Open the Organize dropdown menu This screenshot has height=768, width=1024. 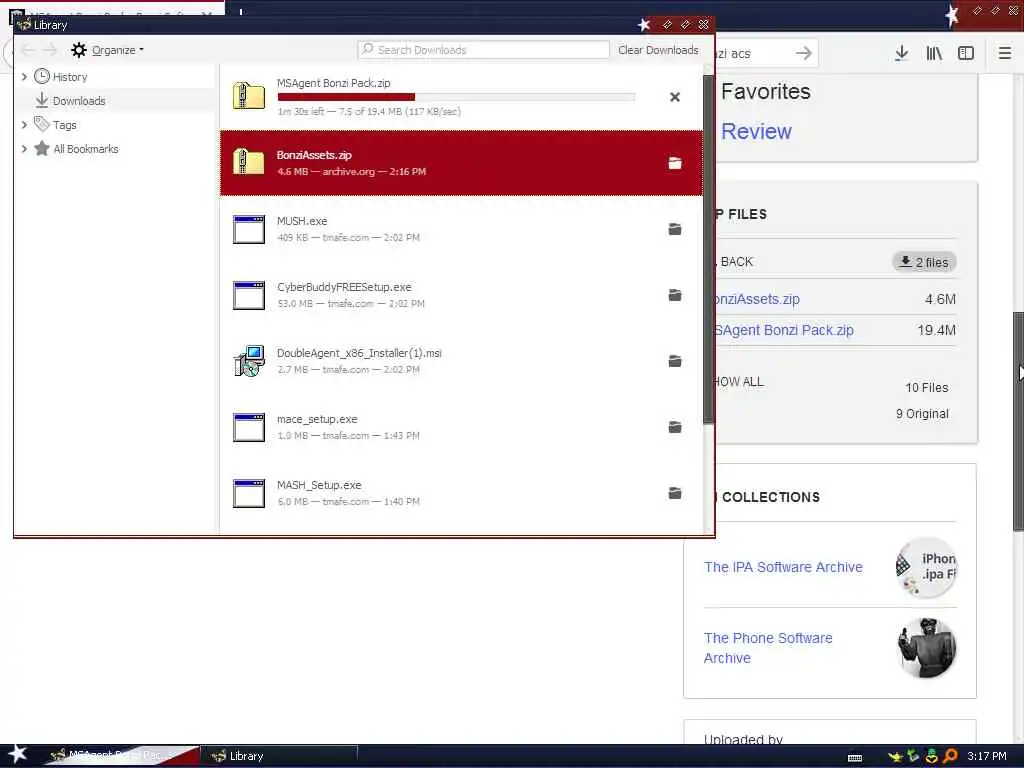point(108,50)
